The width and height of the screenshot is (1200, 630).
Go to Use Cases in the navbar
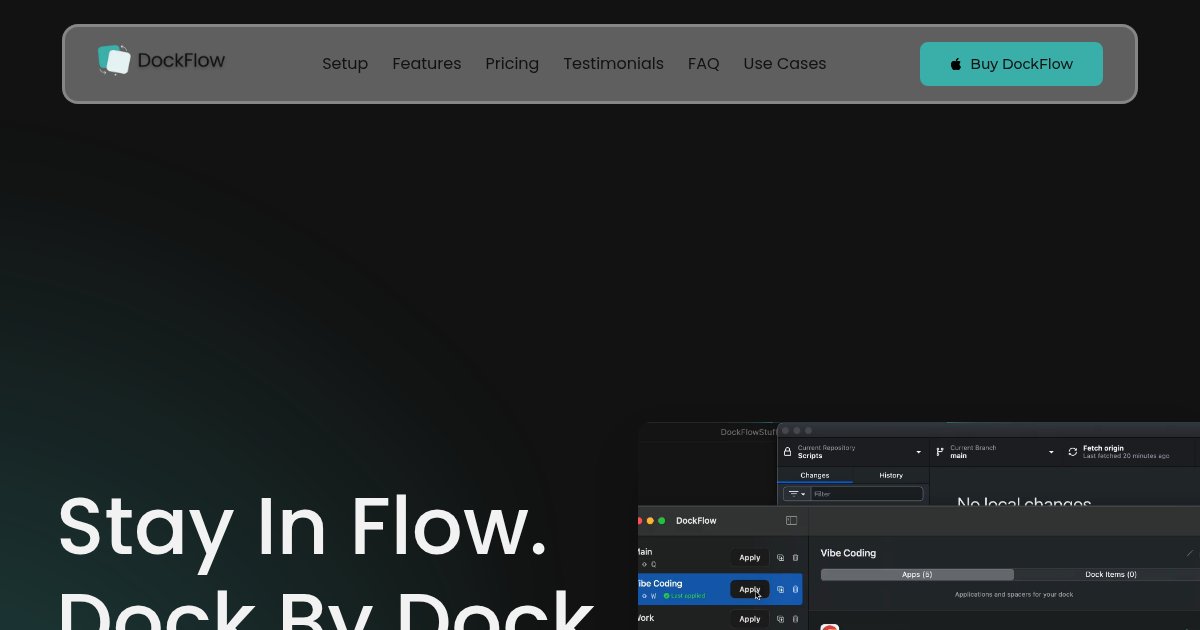785,64
